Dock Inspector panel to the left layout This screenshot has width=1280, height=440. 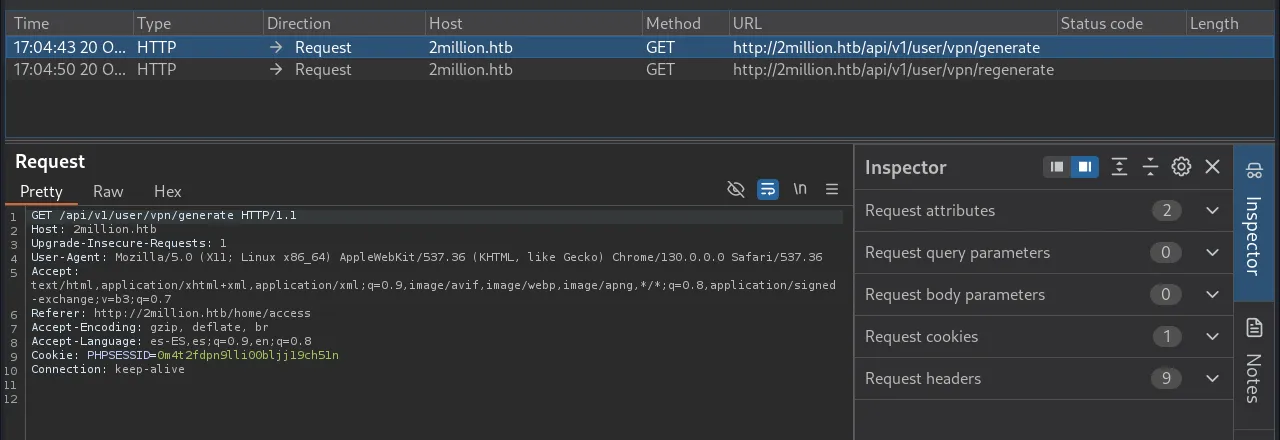pos(1056,167)
